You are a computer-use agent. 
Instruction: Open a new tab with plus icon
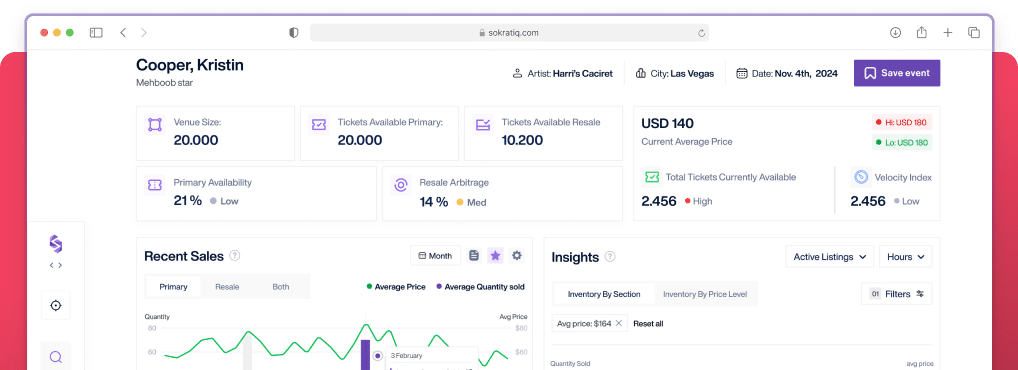point(948,32)
